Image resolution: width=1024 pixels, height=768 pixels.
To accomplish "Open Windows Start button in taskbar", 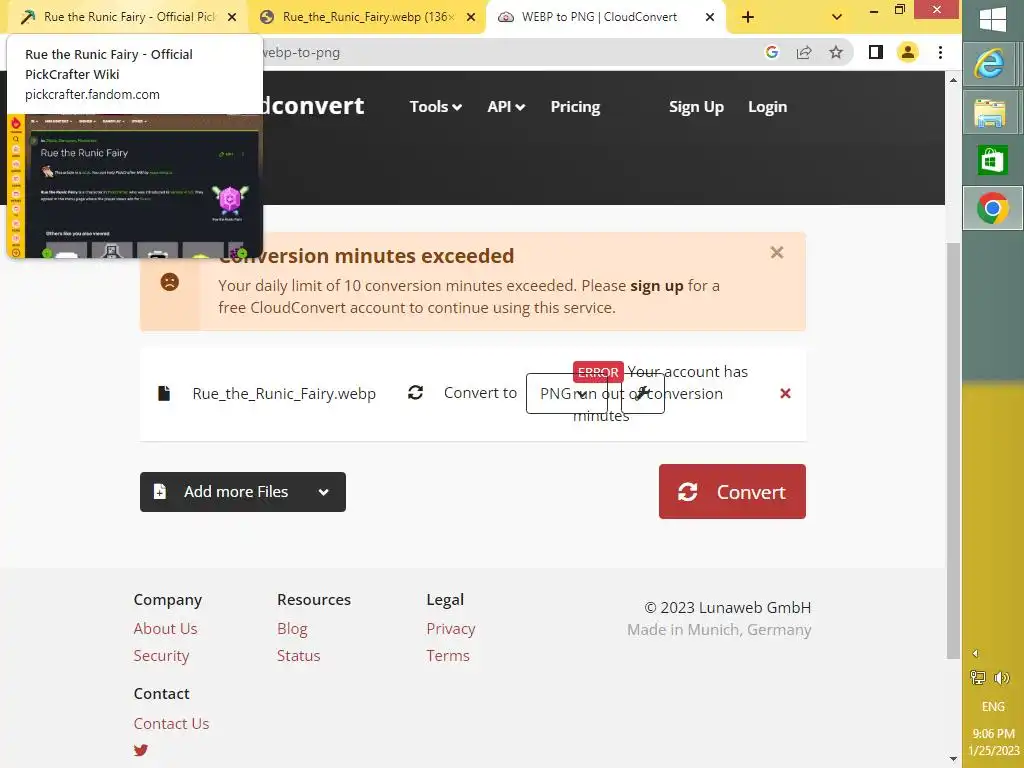I will [993, 19].
